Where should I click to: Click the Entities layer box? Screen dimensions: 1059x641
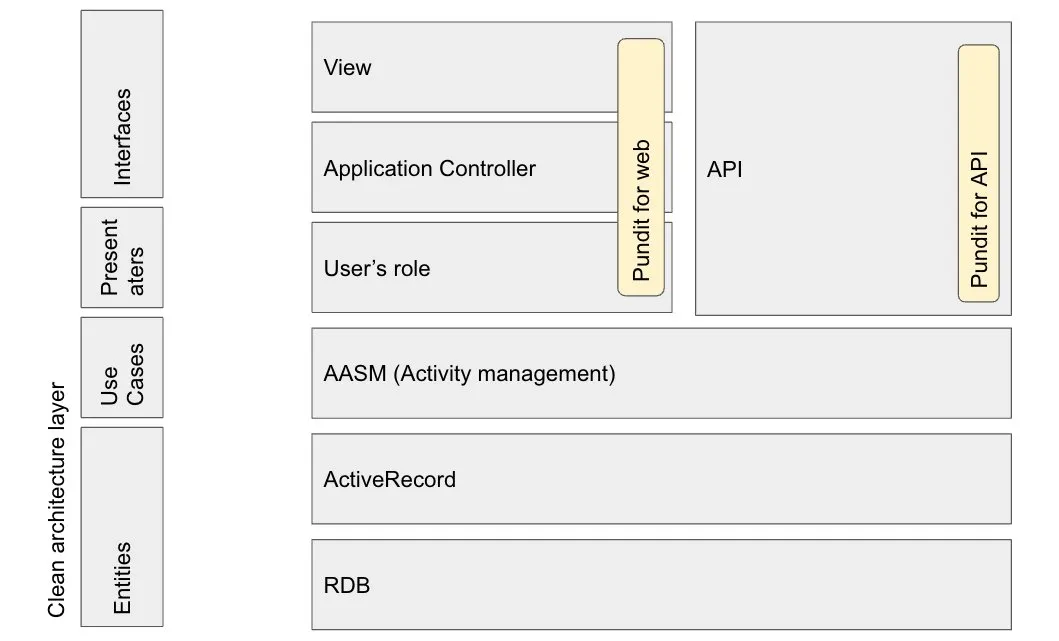(122, 526)
